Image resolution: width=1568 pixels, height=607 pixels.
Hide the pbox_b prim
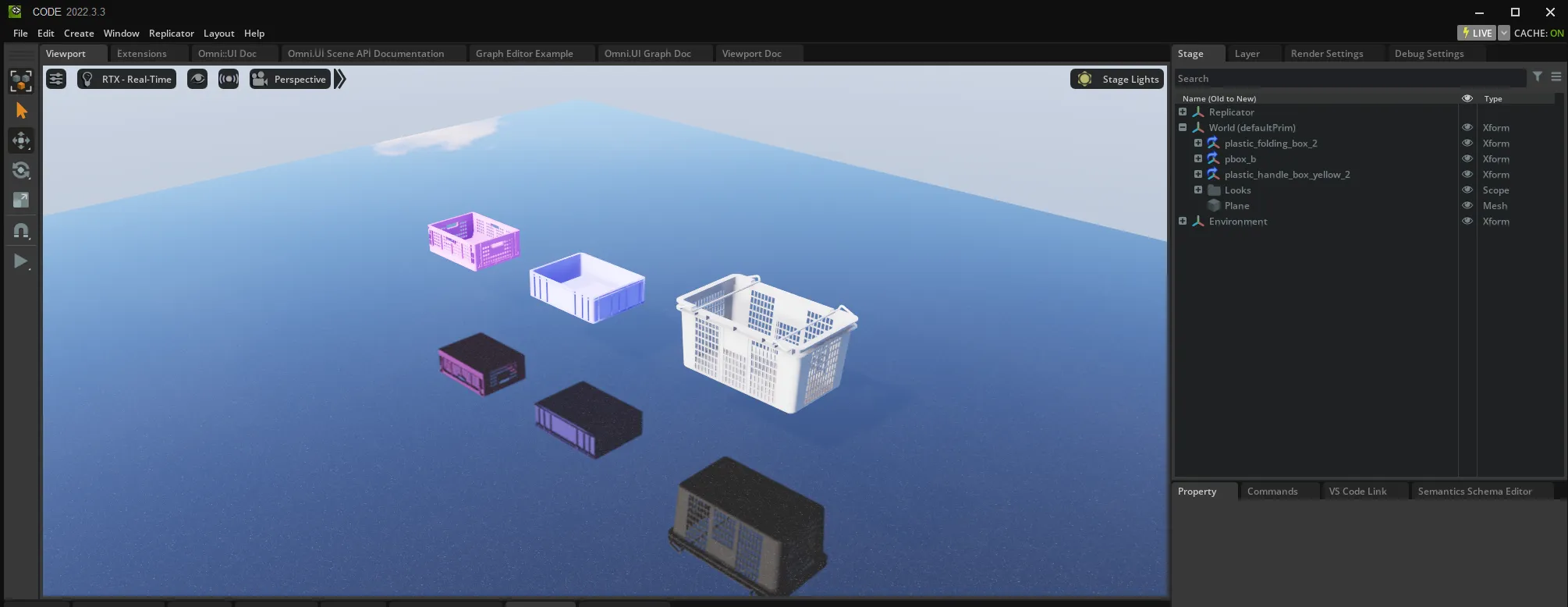(1467, 158)
